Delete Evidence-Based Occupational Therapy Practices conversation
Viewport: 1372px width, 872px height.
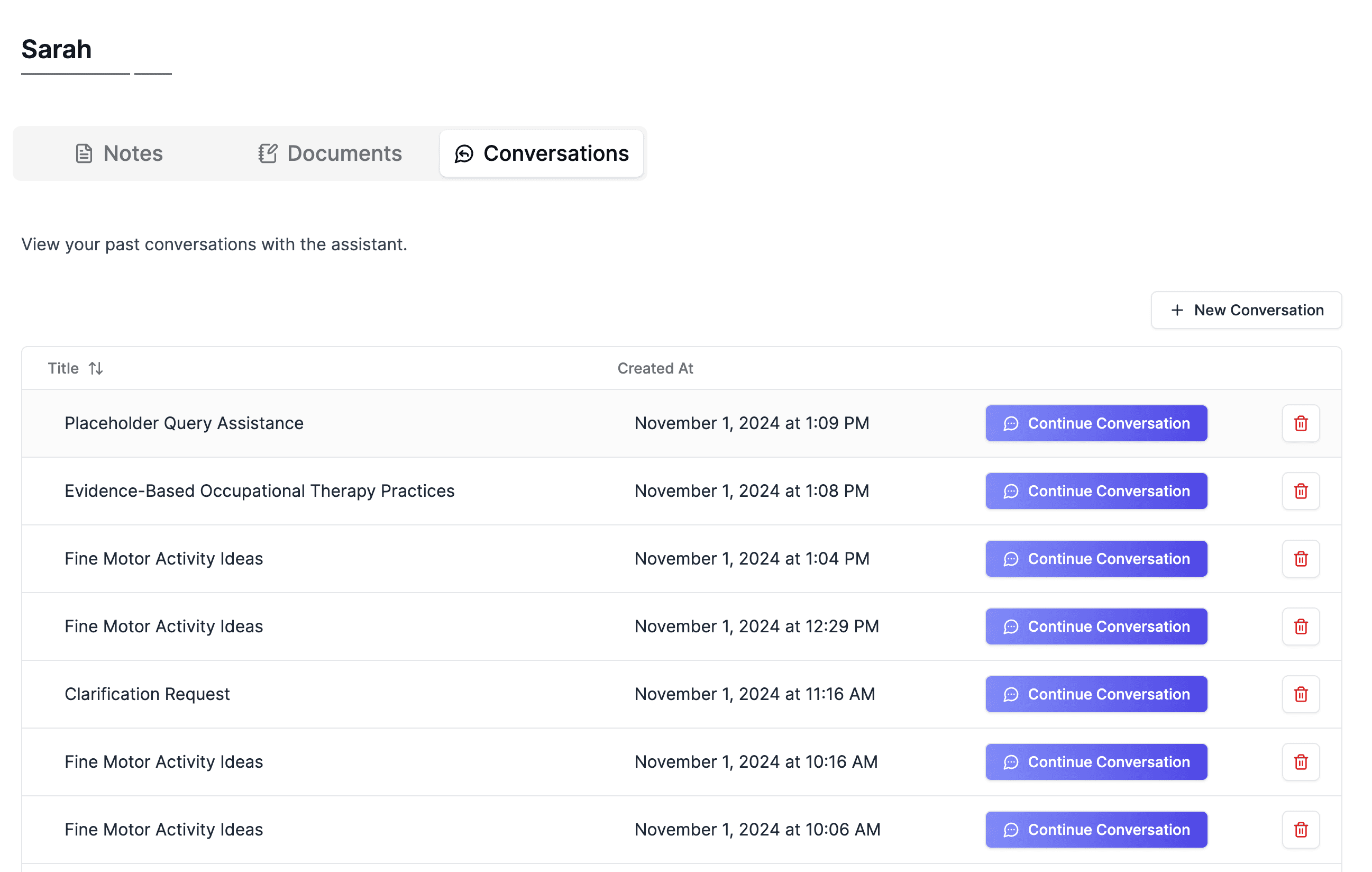pos(1300,490)
